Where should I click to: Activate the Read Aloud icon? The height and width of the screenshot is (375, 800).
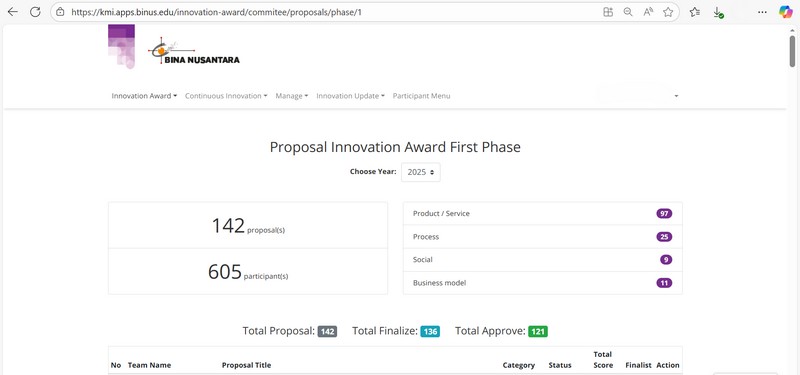click(x=648, y=12)
